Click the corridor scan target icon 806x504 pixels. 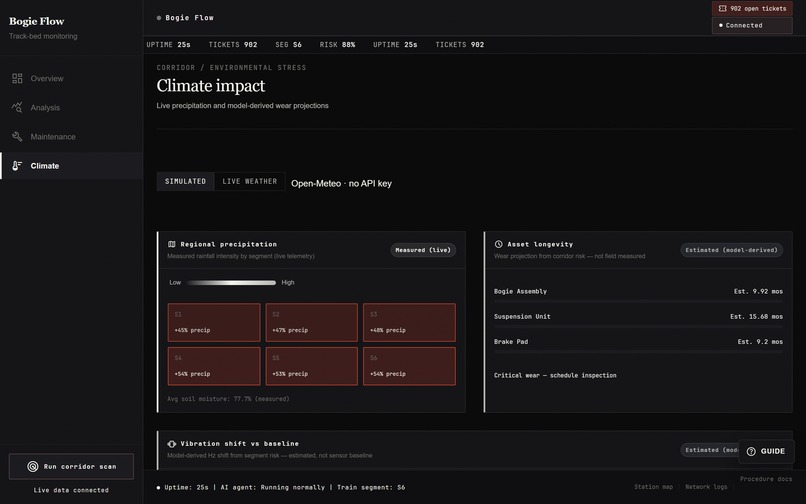point(33,466)
